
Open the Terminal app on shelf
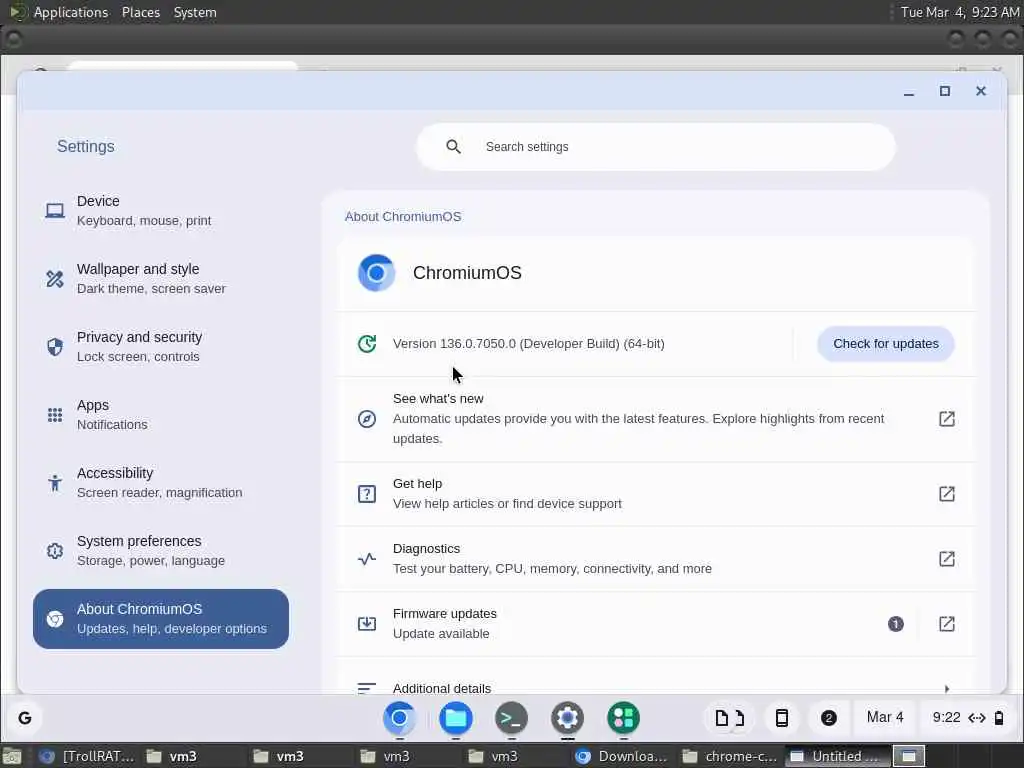[x=511, y=718]
